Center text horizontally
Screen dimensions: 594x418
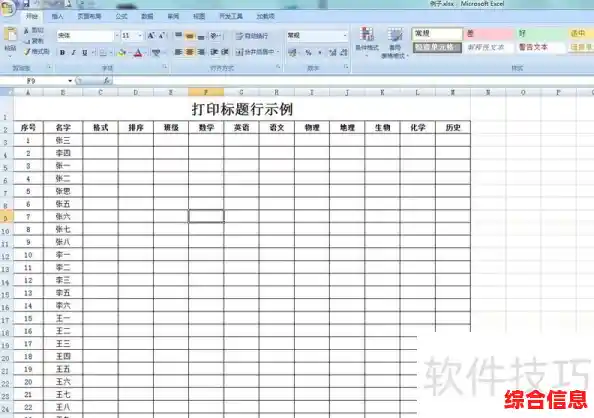(x=189, y=52)
